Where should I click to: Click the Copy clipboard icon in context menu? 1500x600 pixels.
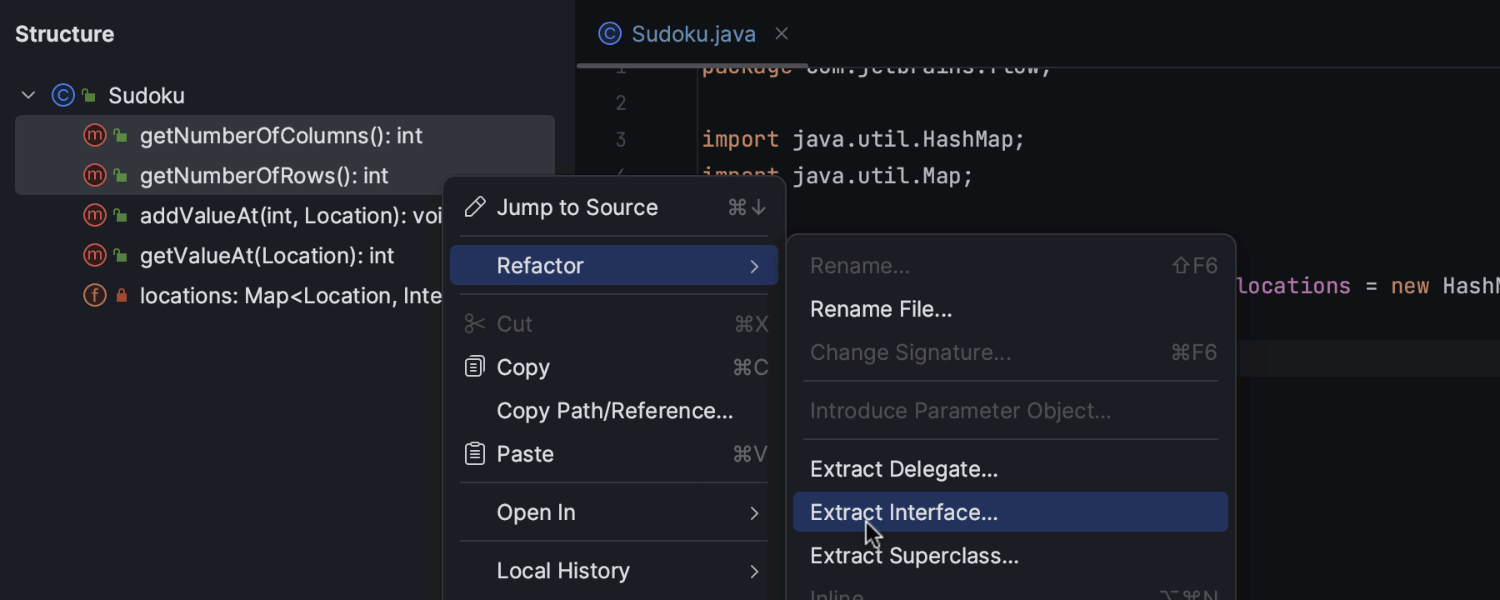coord(475,367)
